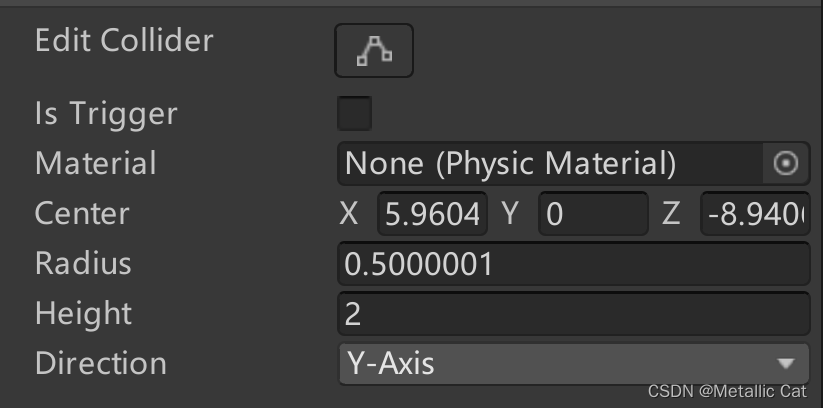Open the Direction Y-Axis dropdown
The image size is (823, 408).
click(560, 362)
